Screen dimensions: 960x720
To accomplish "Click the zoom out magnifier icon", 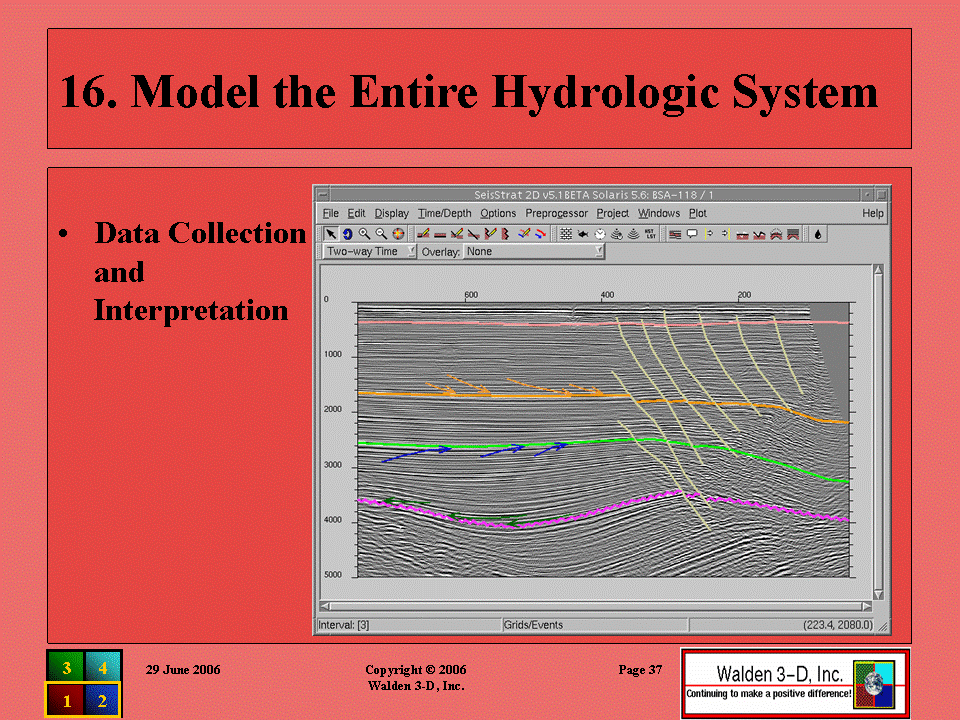I will 381,234.
